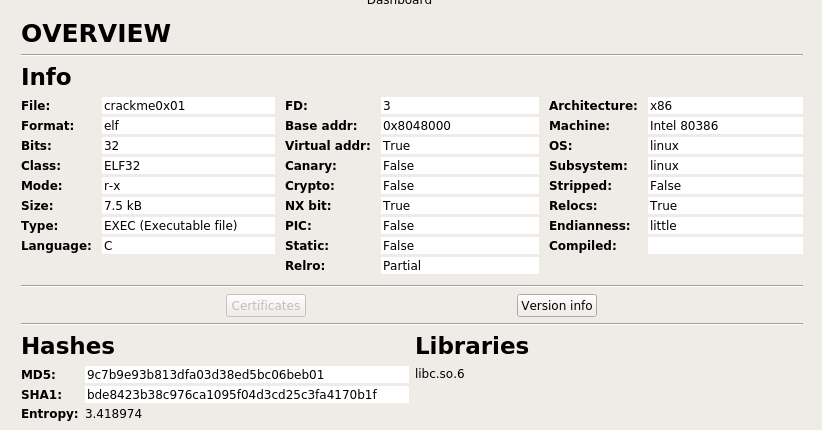
Task: Click the empty Compiled field
Action: [725, 245]
